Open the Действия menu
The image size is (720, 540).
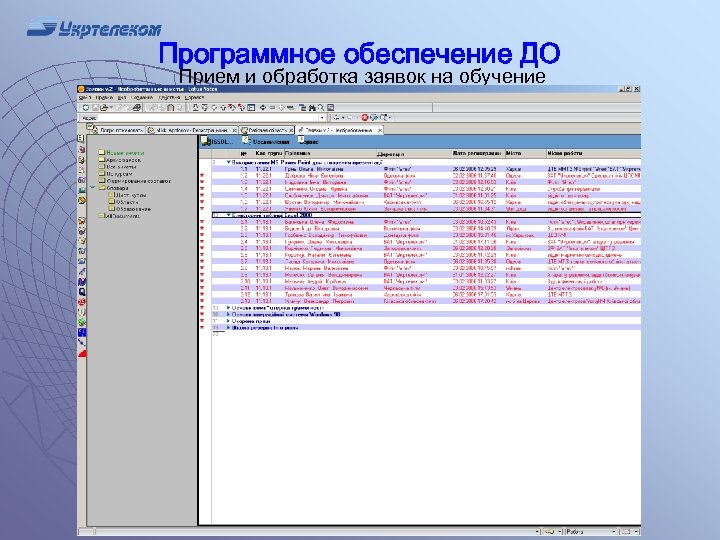[x=169, y=98]
